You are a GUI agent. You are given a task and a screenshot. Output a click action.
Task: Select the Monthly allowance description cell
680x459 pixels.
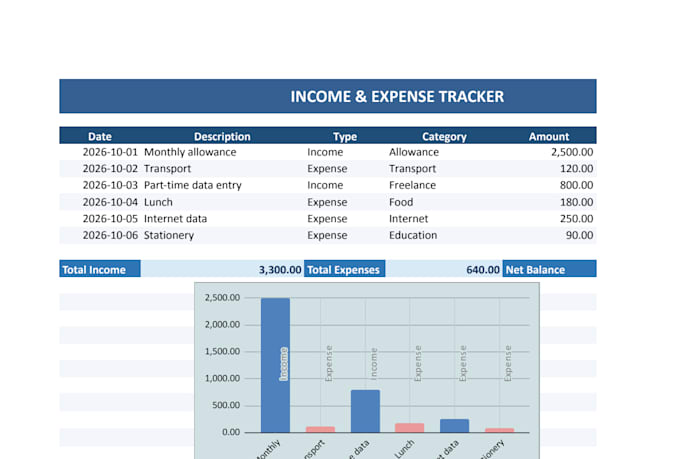point(190,152)
